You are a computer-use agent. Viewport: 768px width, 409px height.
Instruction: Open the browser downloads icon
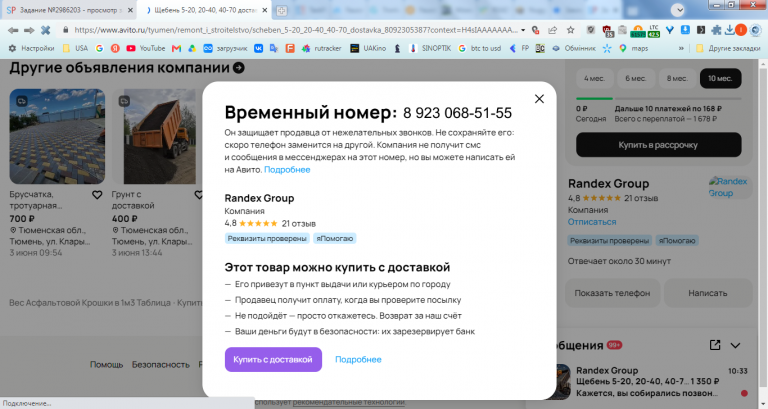point(729,30)
